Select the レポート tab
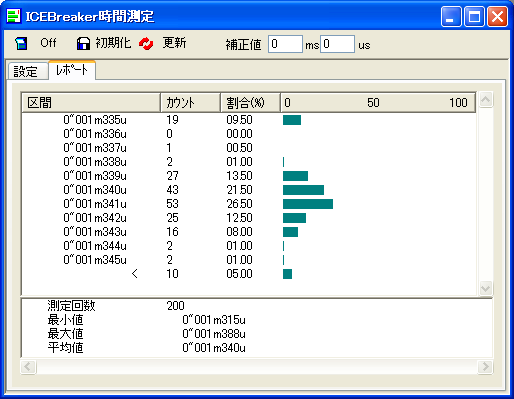Viewport: 514px width, 399px height. (72, 70)
